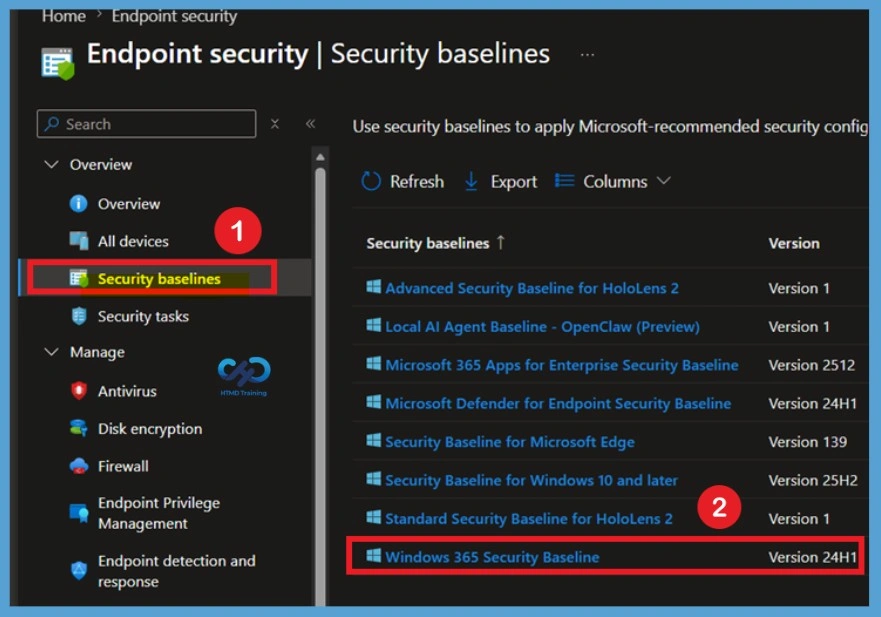881x617 pixels.
Task: Open Security Baseline for Microsoft Edge
Action: point(510,442)
